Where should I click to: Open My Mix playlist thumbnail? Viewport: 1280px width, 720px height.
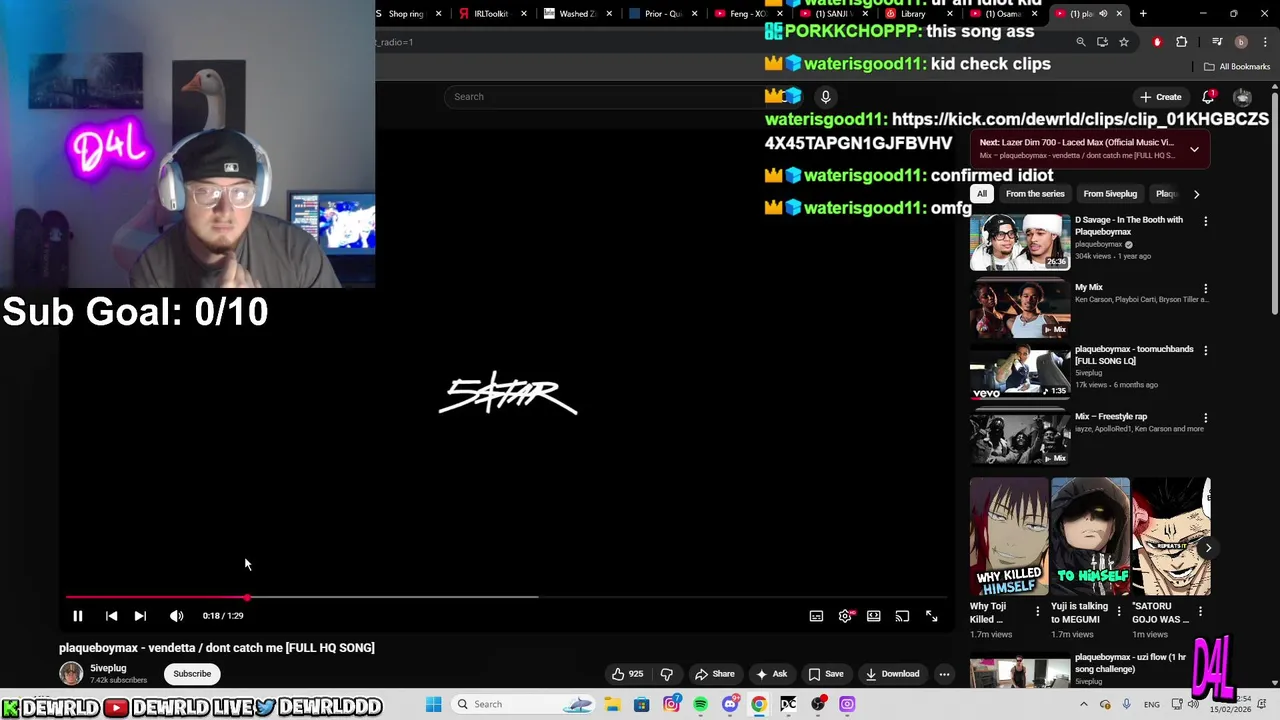point(1020,309)
